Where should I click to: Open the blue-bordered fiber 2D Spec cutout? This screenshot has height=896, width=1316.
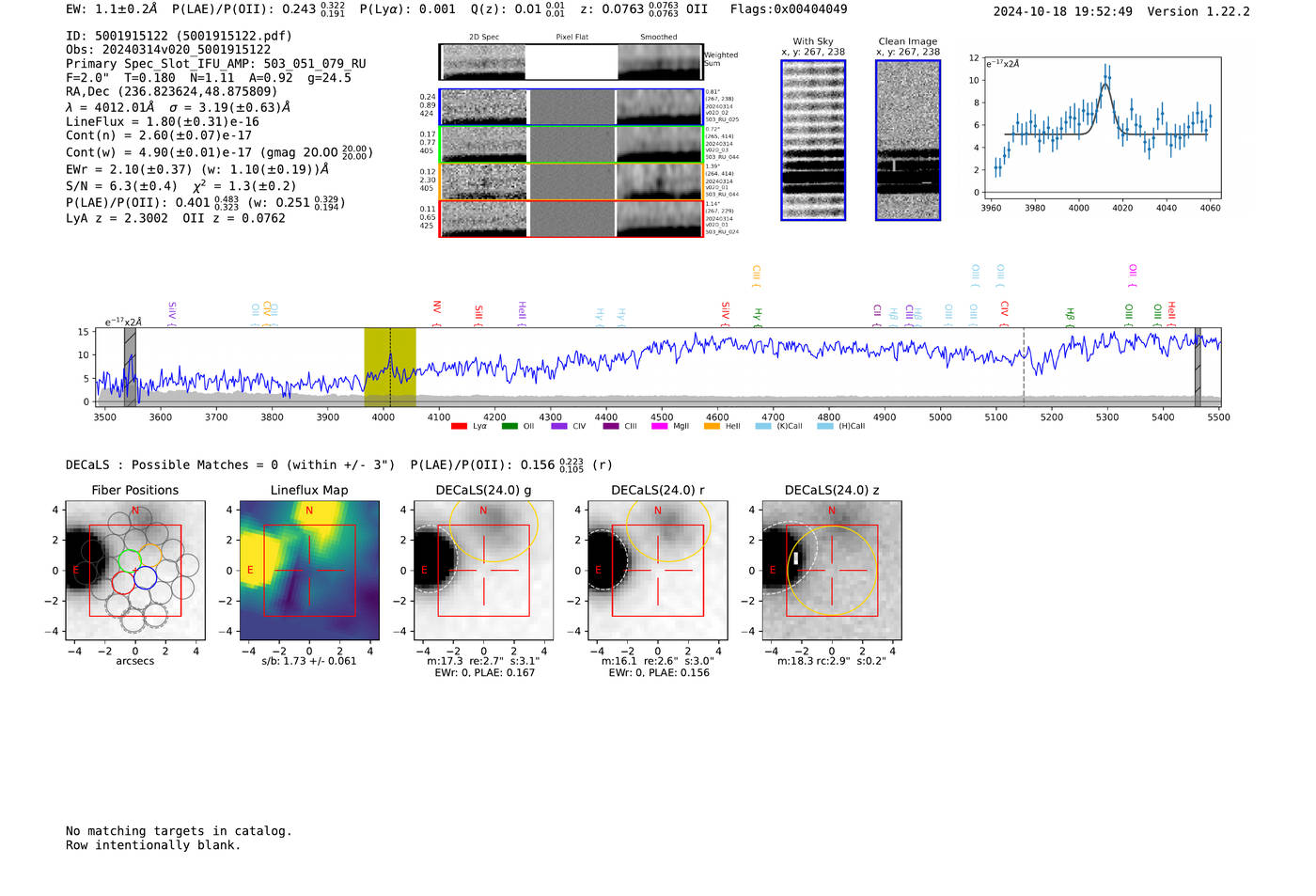point(484,107)
